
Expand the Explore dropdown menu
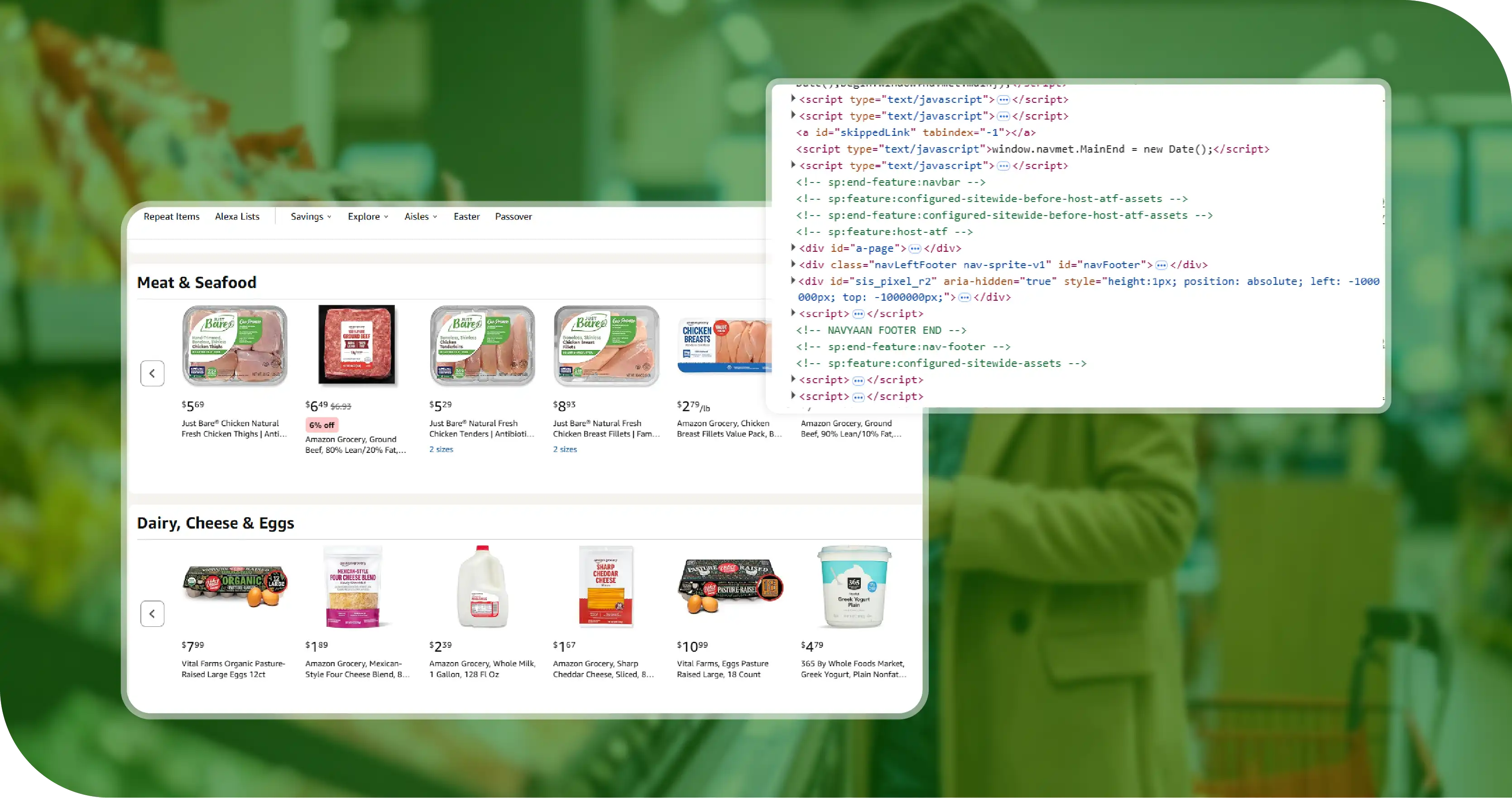[x=368, y=216]
